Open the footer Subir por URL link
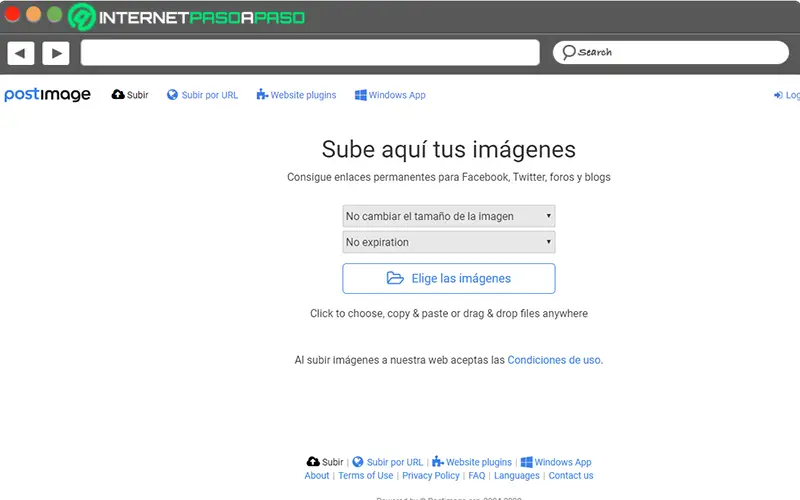 pos(395,462)
